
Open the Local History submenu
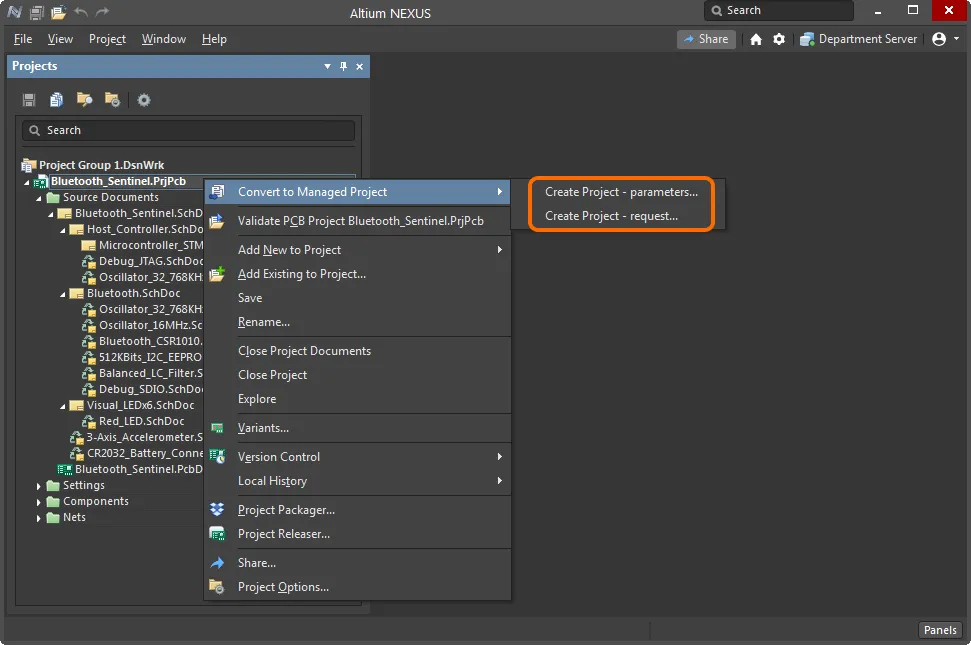click(x=357, y=481)
